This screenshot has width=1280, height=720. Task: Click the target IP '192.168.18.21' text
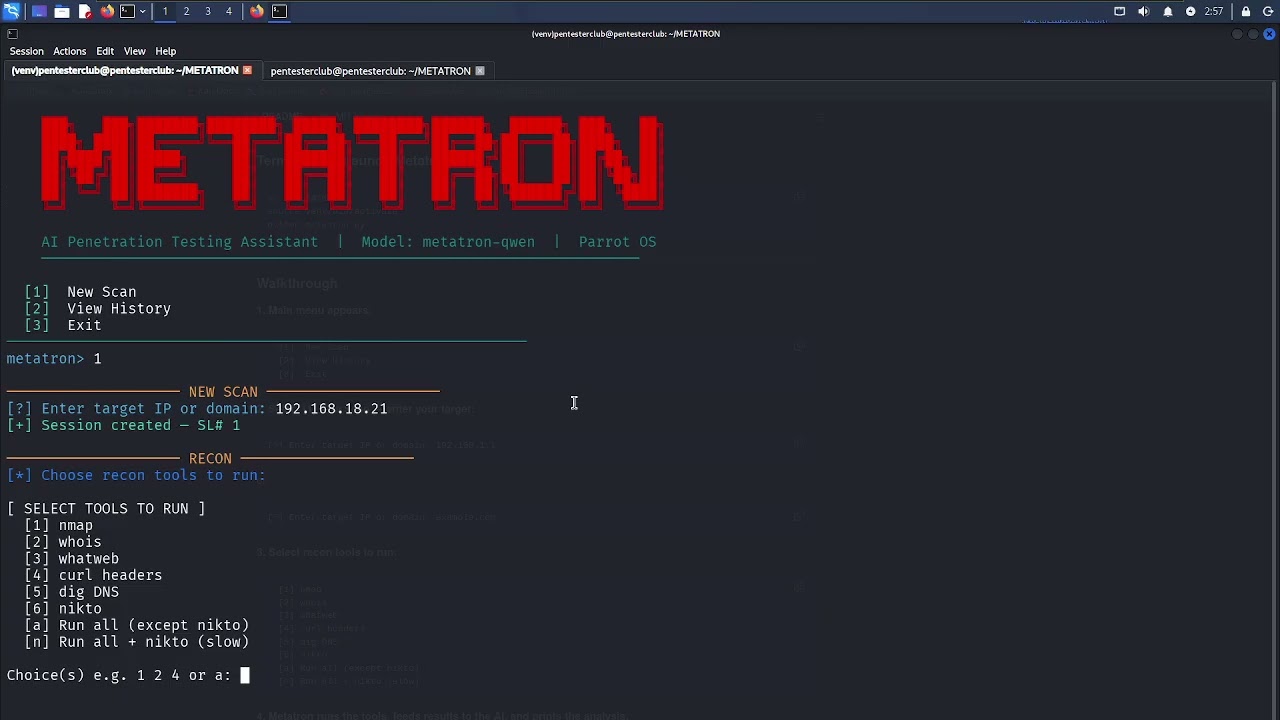pyautogui.click(x=331, y=409)
